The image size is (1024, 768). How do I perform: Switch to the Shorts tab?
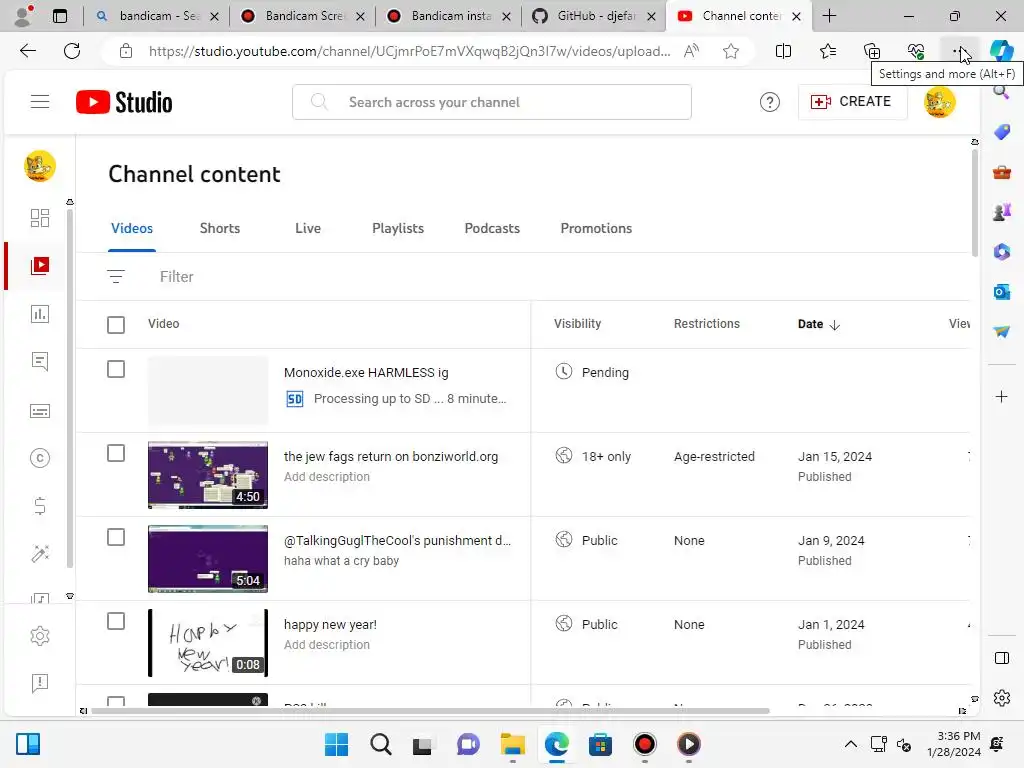point(219,229)
